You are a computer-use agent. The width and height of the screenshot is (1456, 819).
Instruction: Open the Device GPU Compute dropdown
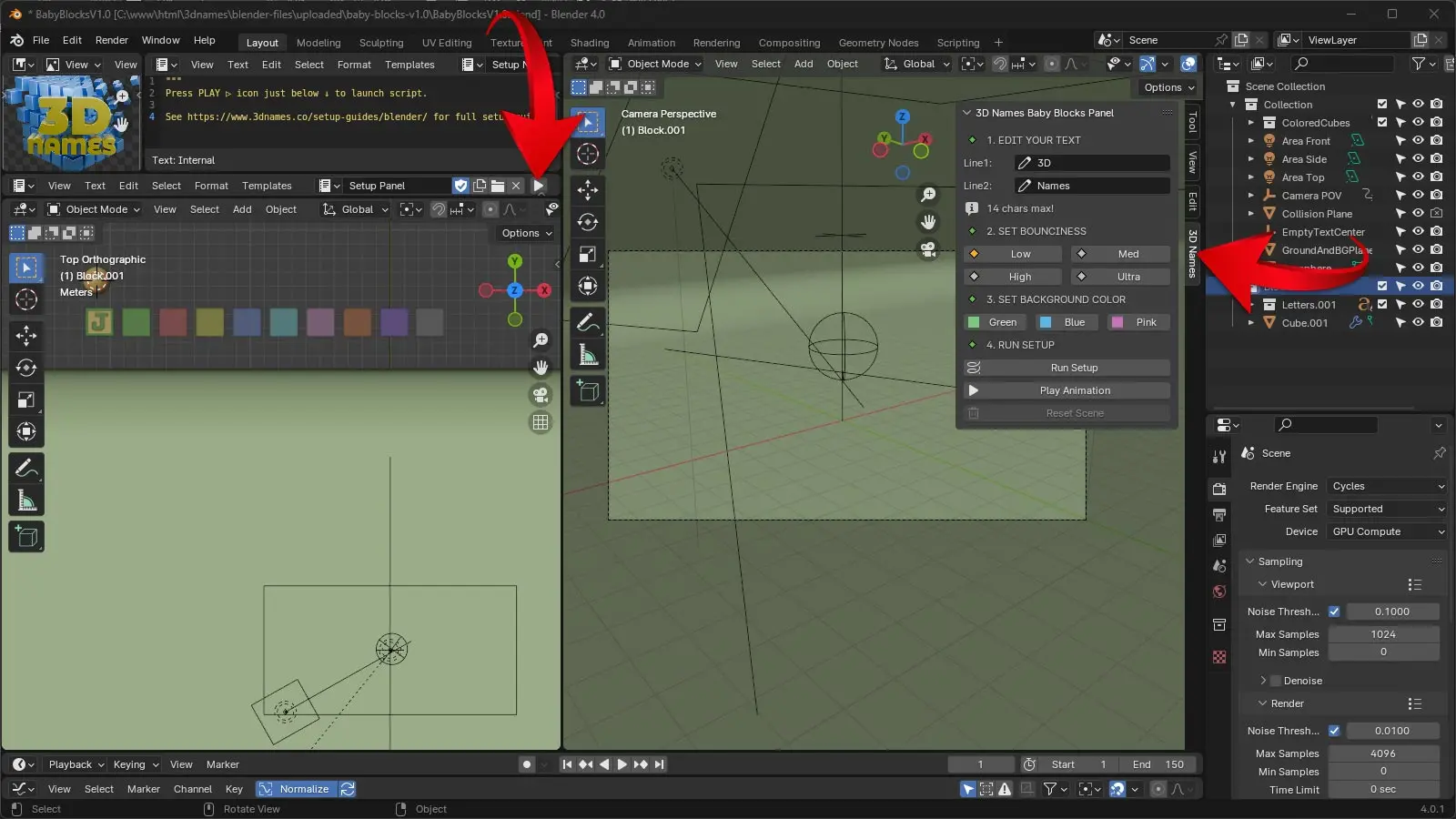pos(1386,531)
